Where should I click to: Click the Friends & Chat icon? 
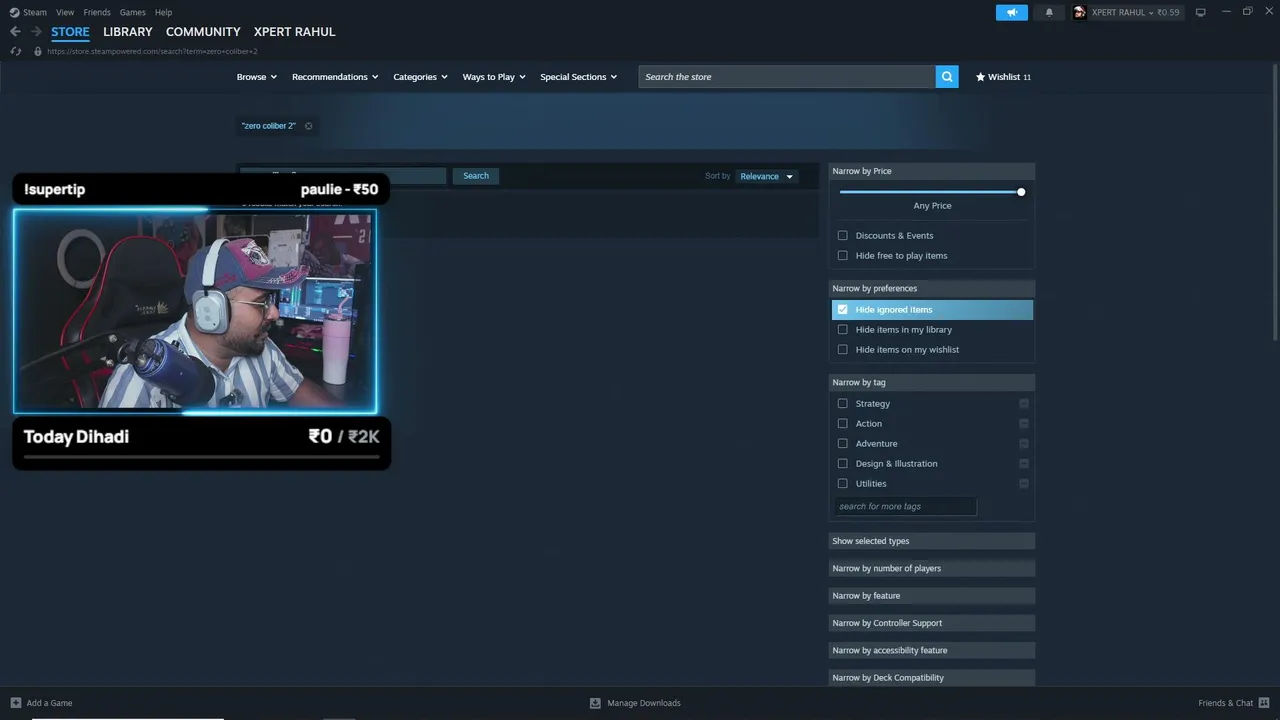[1265, 703]
